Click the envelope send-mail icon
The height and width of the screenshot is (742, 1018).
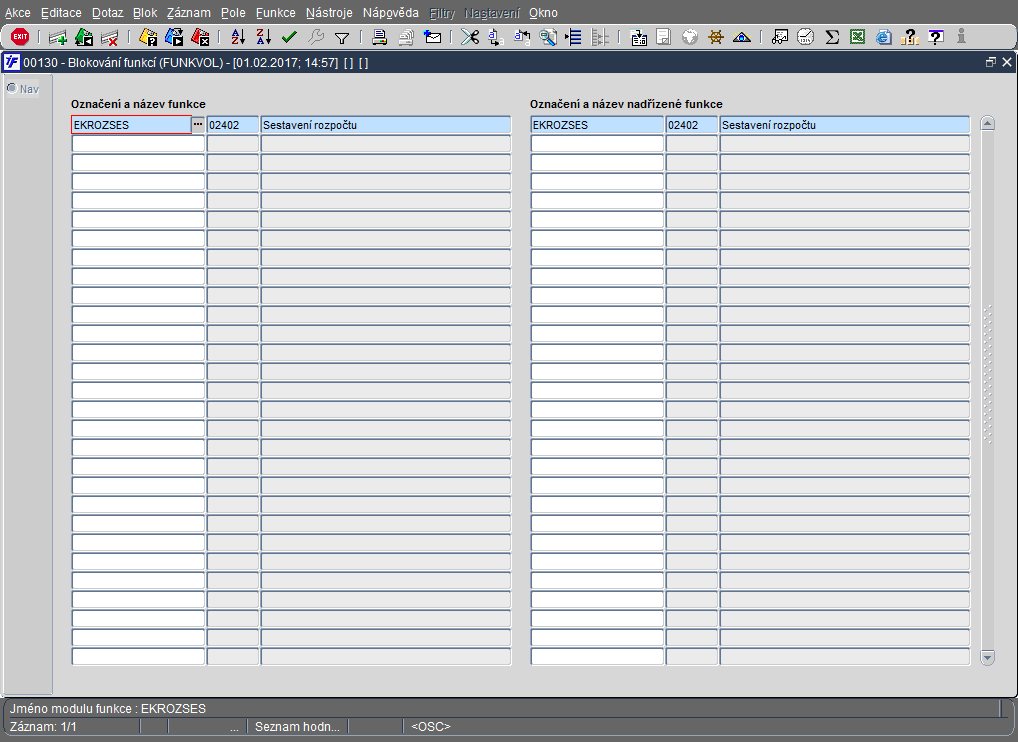pyautogui.click(x=432, y=38)
